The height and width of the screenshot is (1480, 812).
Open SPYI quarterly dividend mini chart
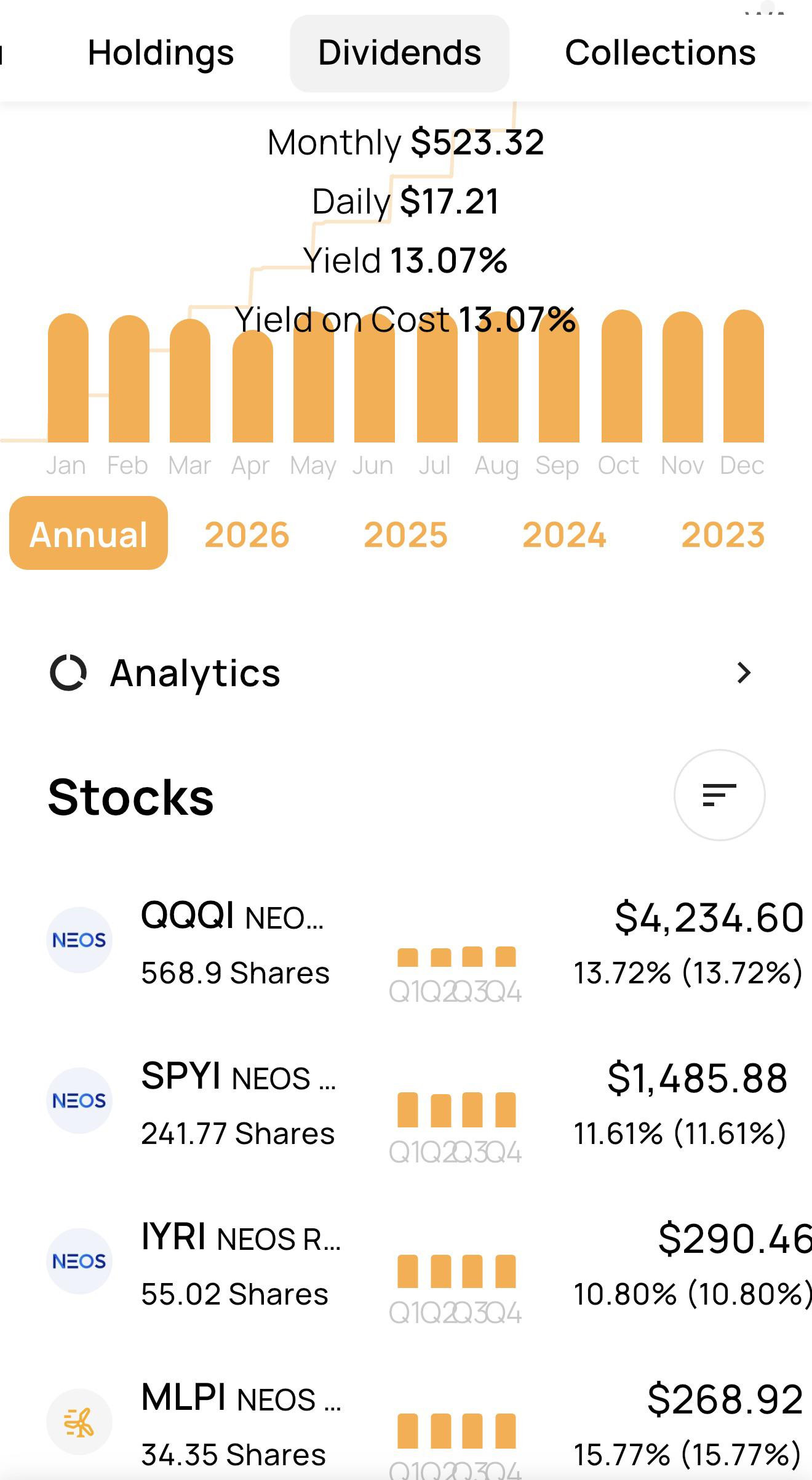point(455,1128)
